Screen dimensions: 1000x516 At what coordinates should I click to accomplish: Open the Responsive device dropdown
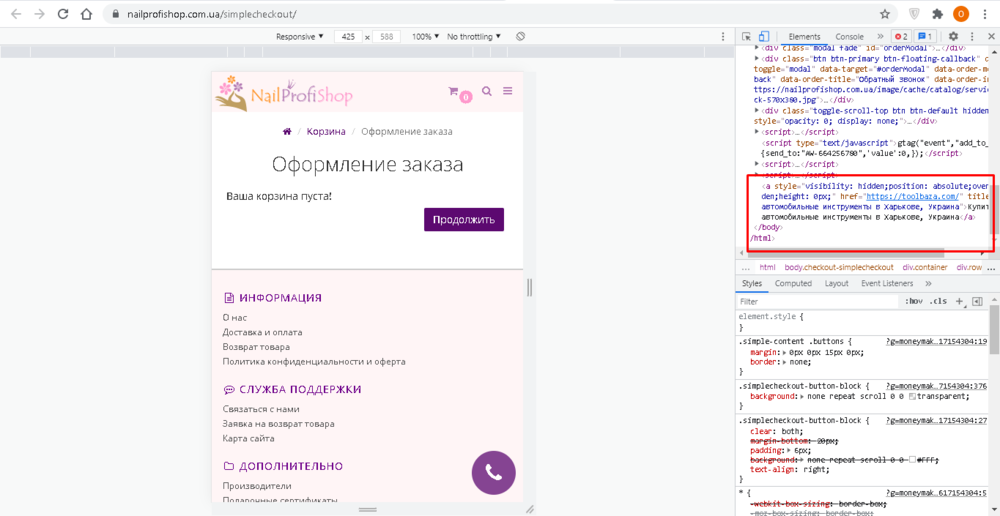300,37
